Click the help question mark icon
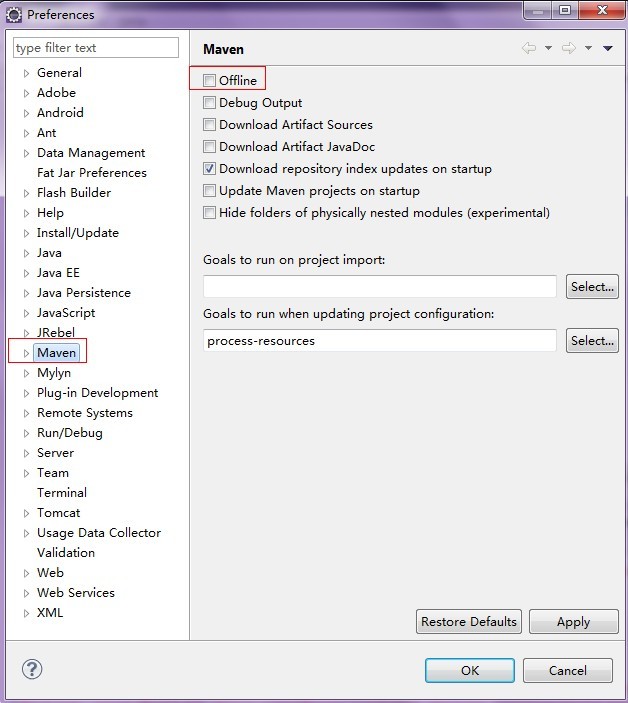 coord(32,669)
